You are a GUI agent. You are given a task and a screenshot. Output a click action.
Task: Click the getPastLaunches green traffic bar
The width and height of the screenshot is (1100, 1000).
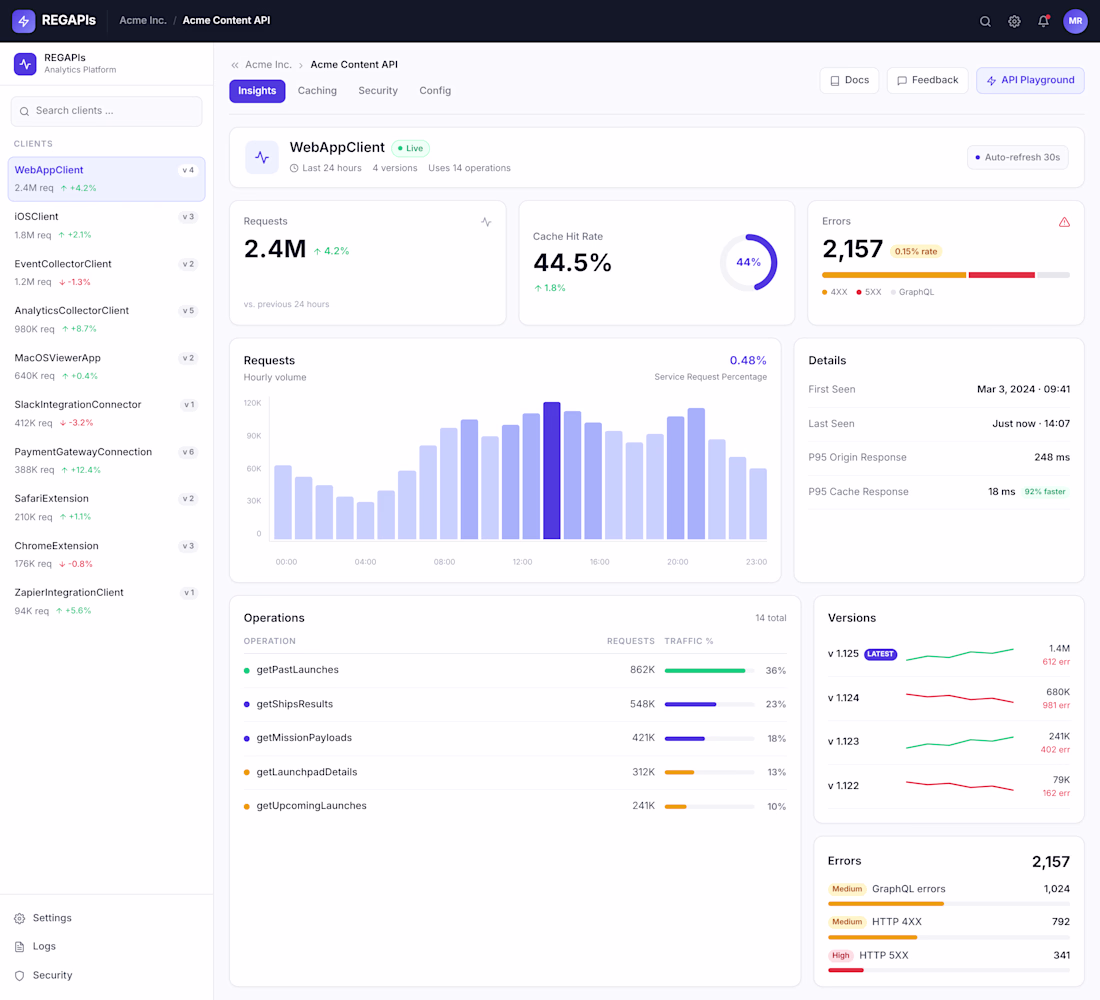pyautogui.click(x=705, y=670)
